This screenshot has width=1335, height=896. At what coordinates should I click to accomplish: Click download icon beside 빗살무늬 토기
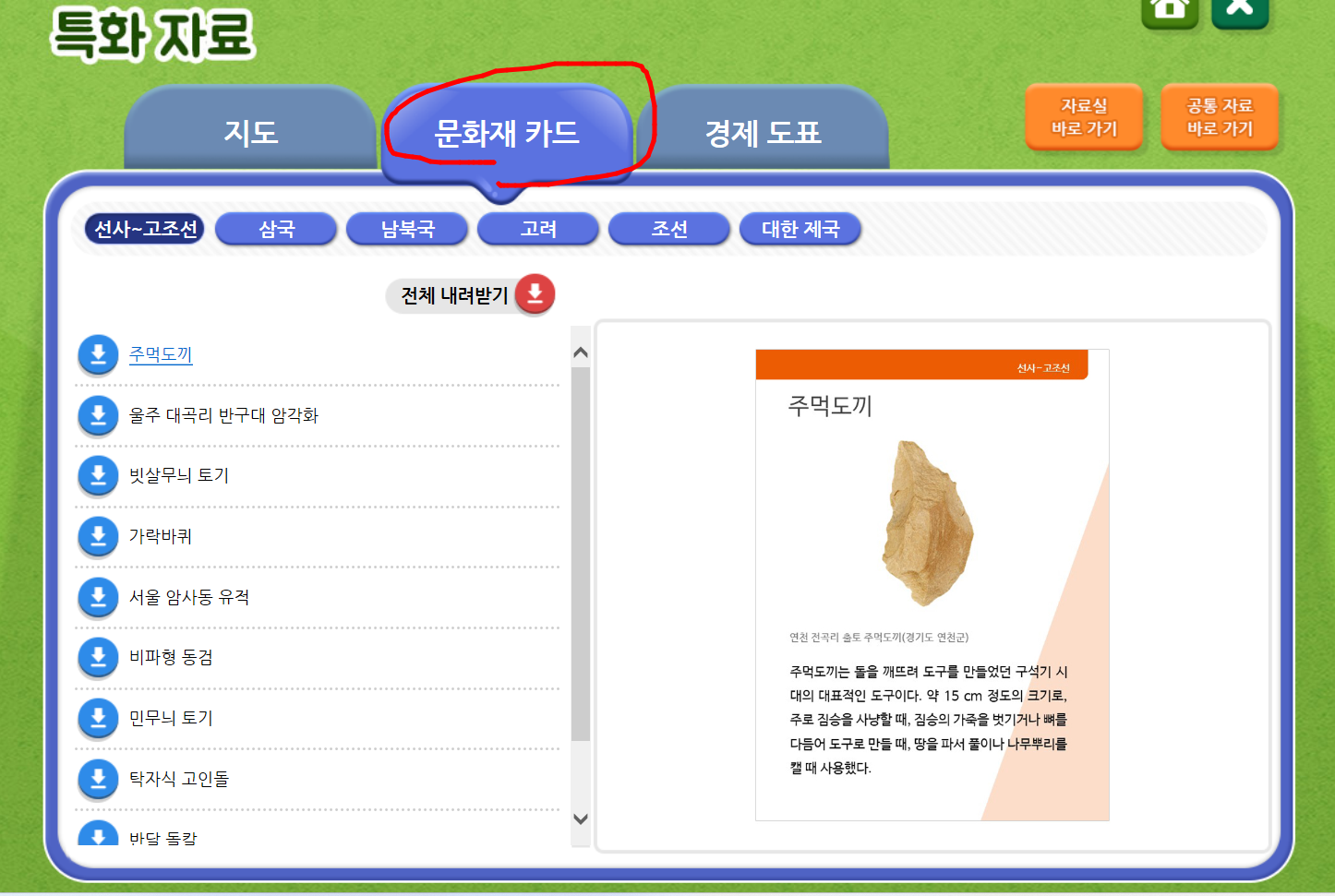pos(98,476)
